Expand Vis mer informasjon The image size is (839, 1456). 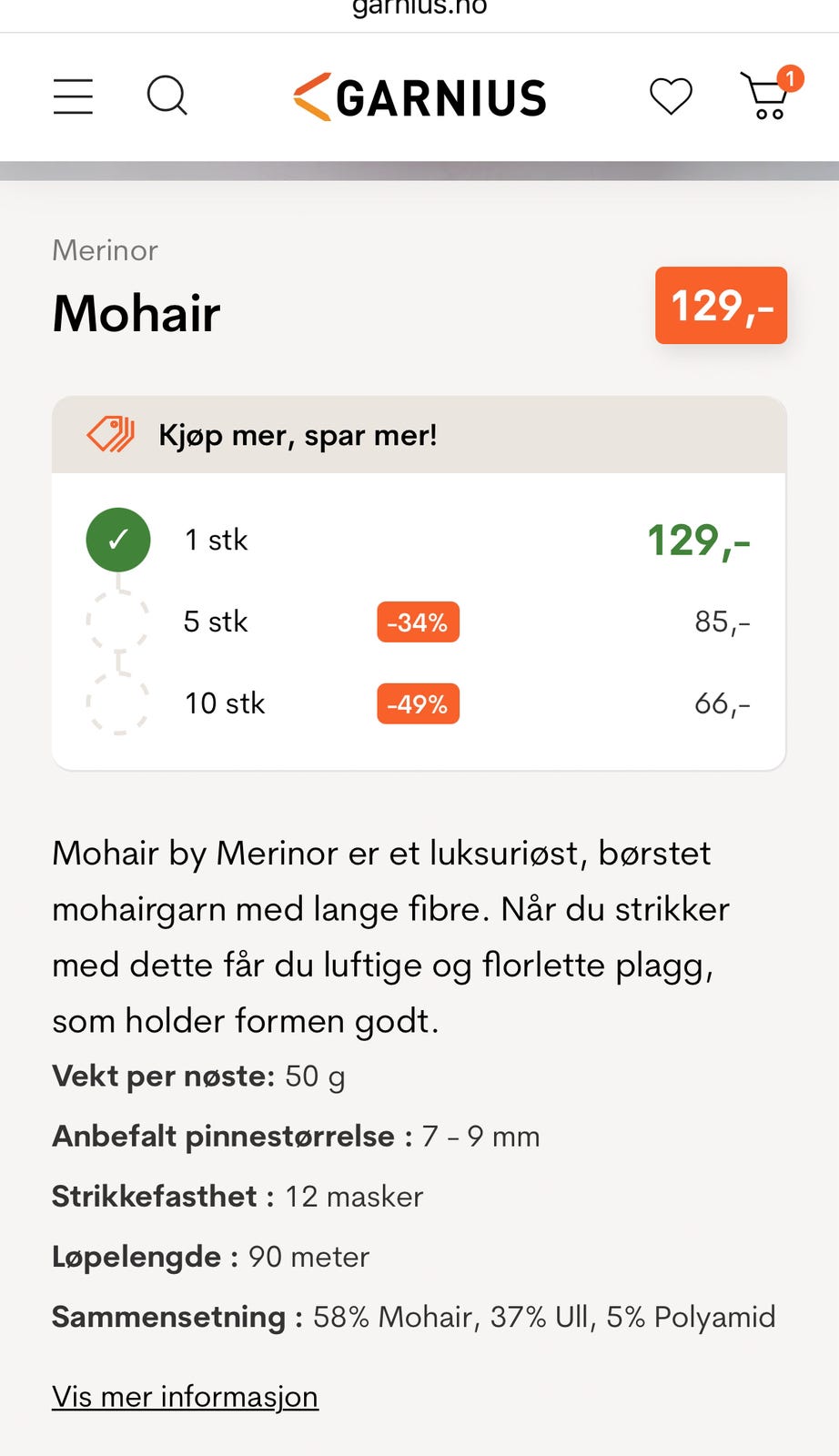[185, 1396]
